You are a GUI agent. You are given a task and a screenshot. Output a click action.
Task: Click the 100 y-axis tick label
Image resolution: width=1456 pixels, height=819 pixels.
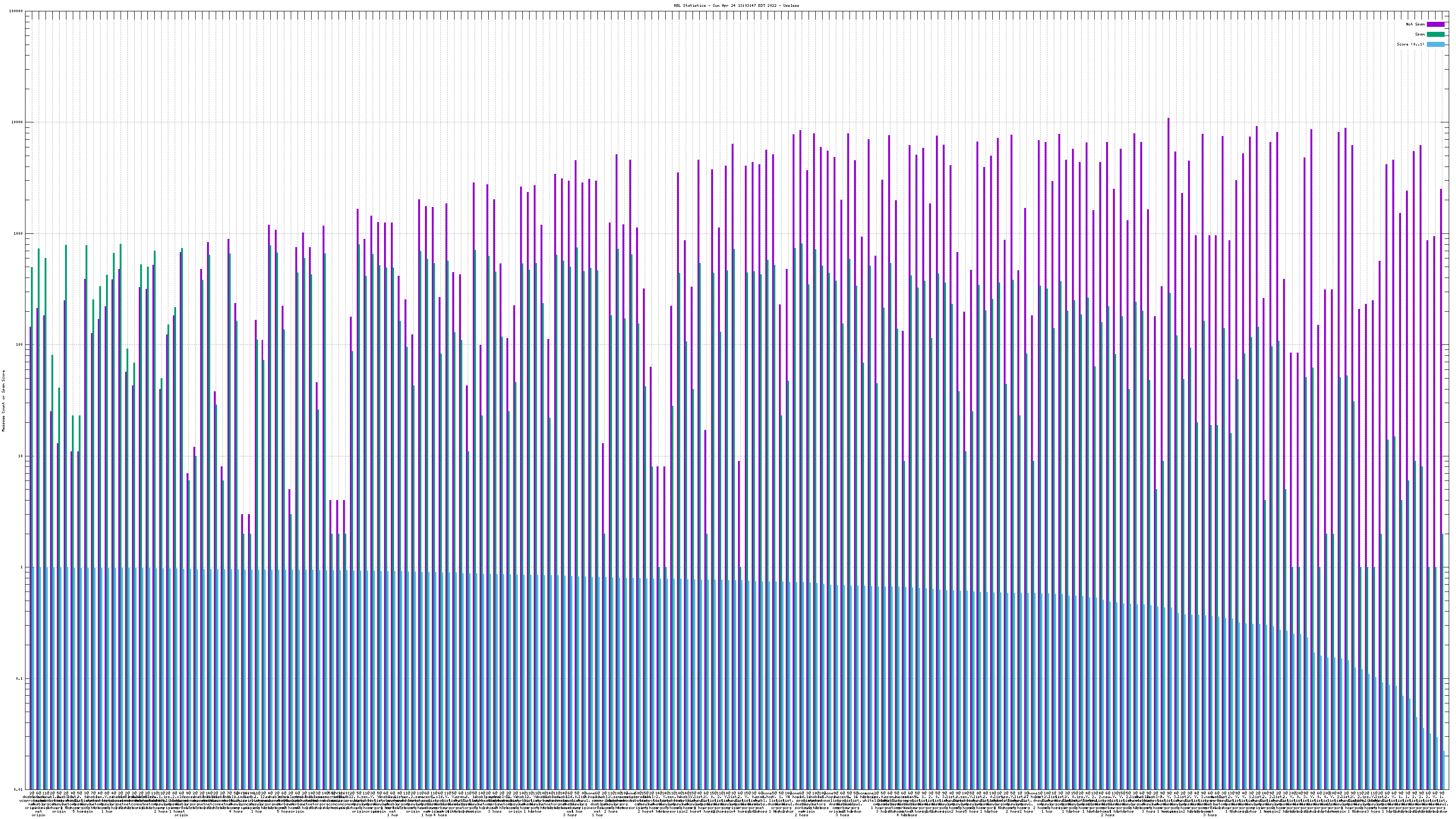coord(20,345)
